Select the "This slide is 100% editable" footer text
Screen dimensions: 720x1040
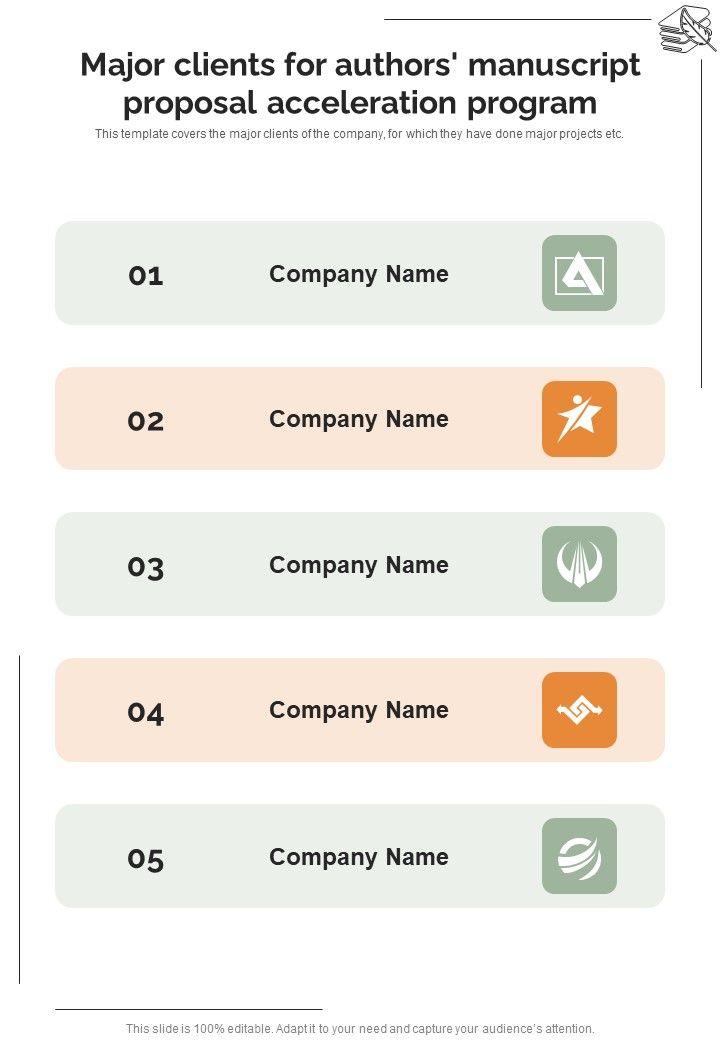click(360, 1028)
